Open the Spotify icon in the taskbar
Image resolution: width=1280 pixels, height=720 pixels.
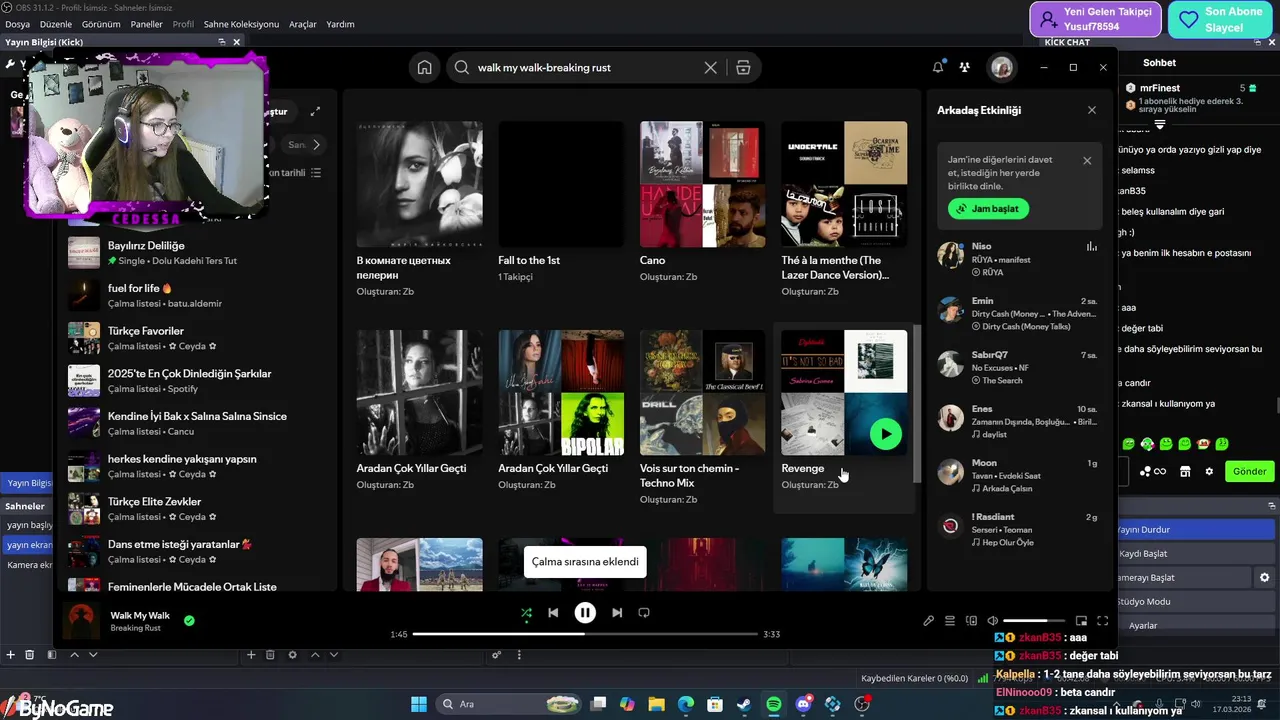pos(774,704)
